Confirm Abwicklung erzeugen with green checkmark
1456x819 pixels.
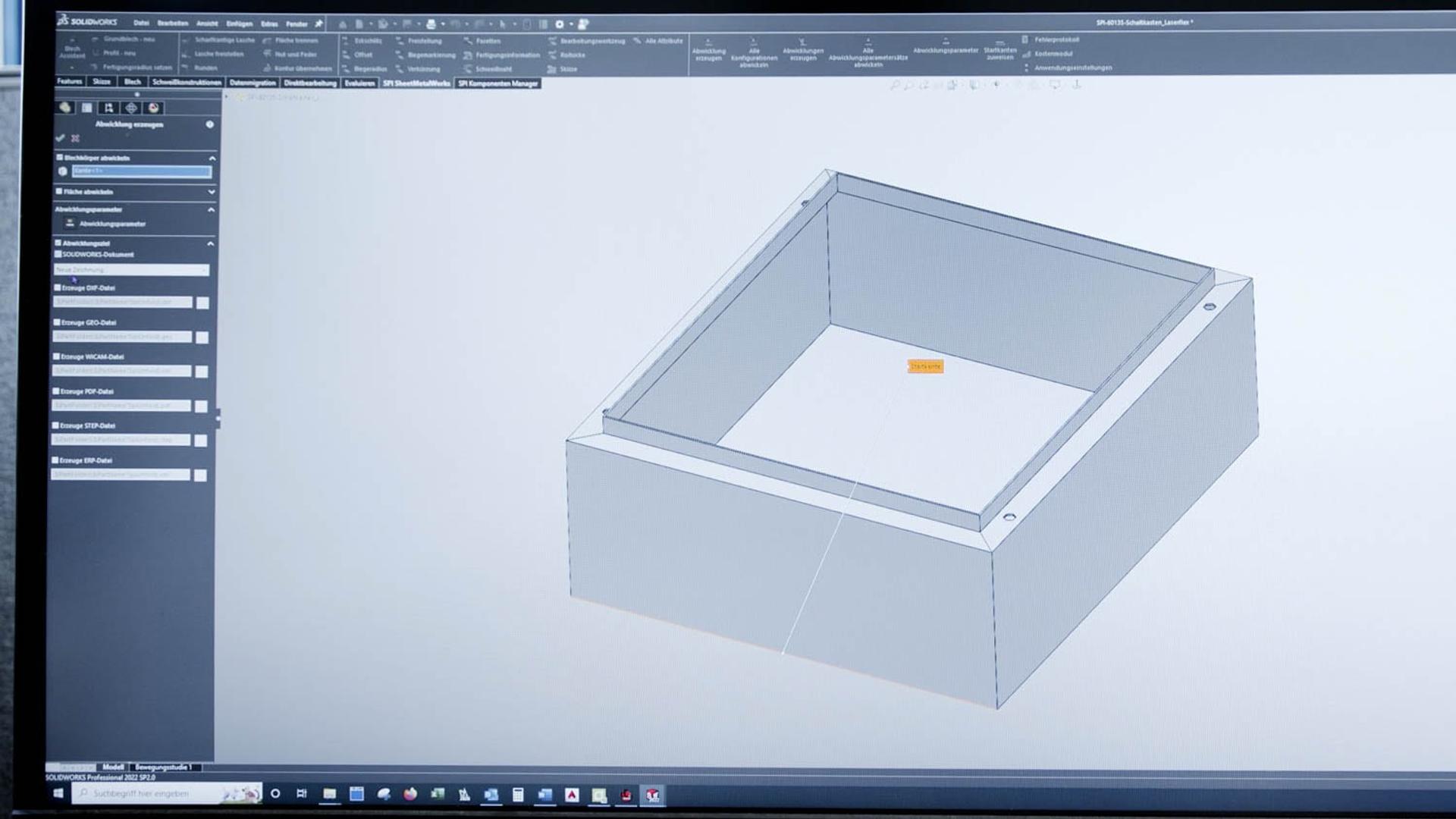coord(60,138)
